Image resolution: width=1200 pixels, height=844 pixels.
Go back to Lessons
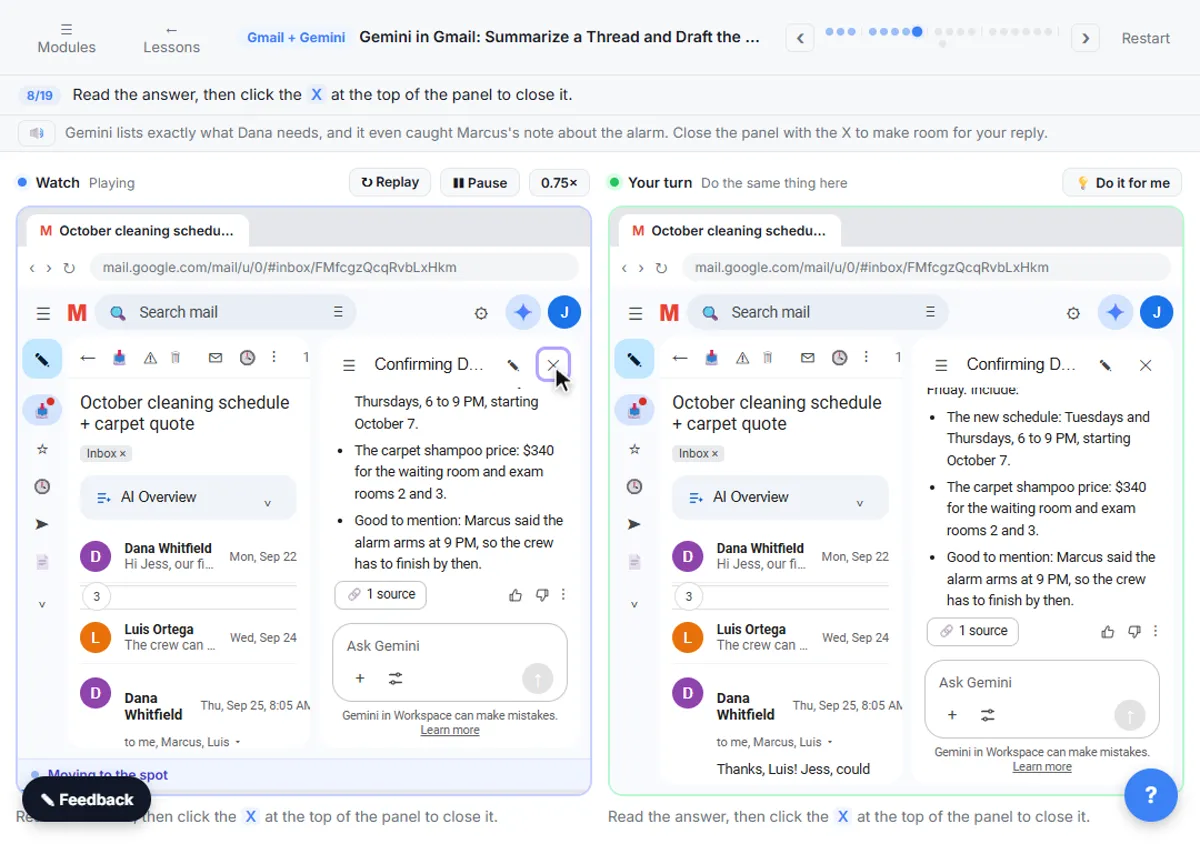tap(171, 38)
